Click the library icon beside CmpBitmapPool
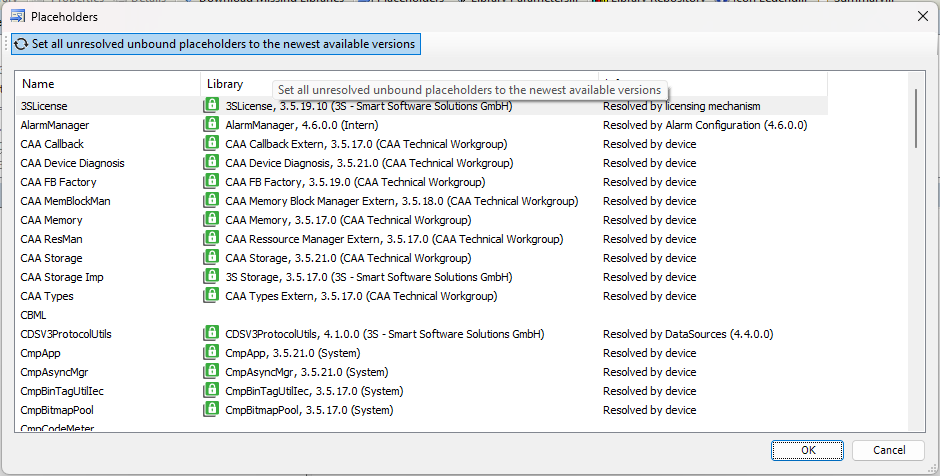Viewport: 940px width, 476px height. [x=211, y=410]
